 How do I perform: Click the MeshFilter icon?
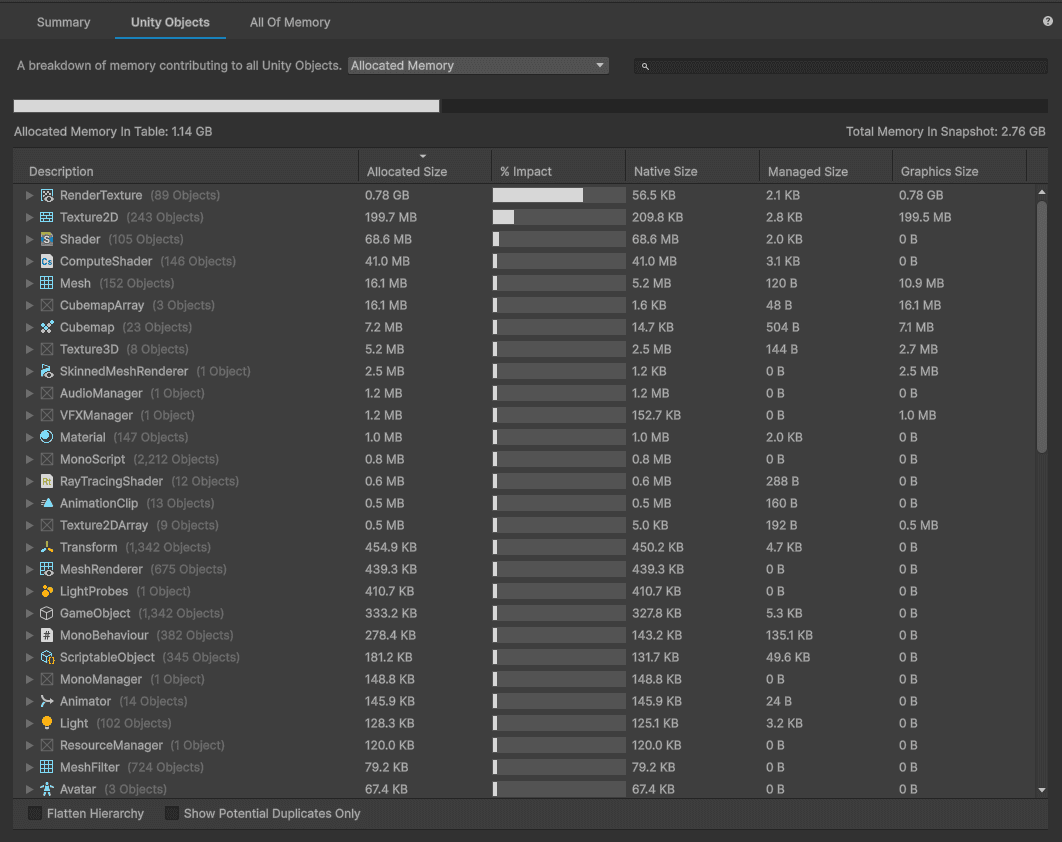(x=47, y=767)
